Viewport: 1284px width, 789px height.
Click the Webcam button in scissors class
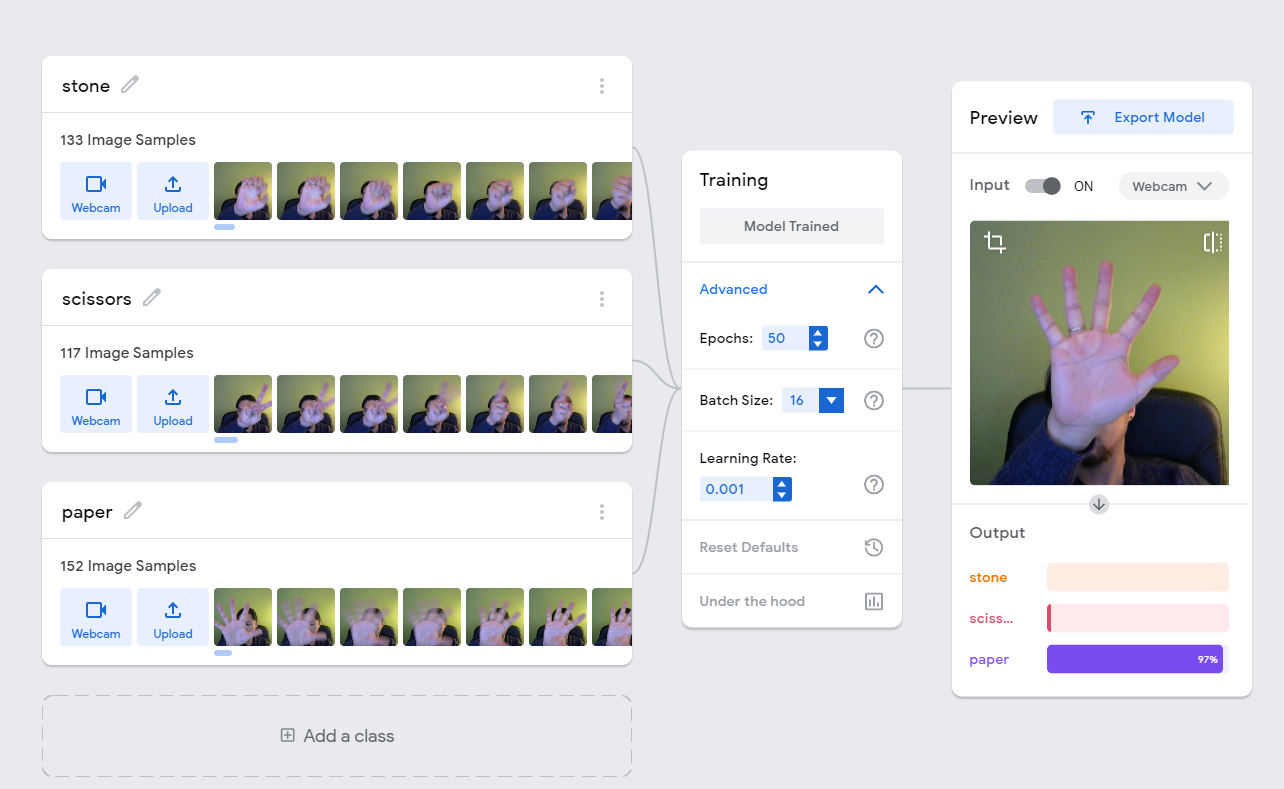pyautogui.click(x=96, y=404)
